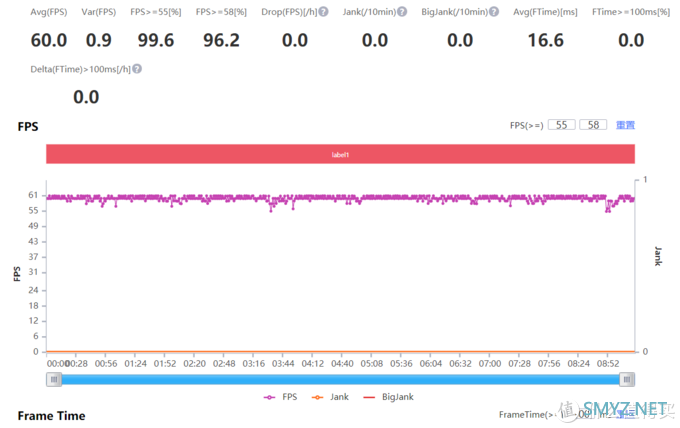The height and width of the screenshot is (428, 680).
Task: Grab the right handle of the time range slider
Action: [x=627, y=380]
